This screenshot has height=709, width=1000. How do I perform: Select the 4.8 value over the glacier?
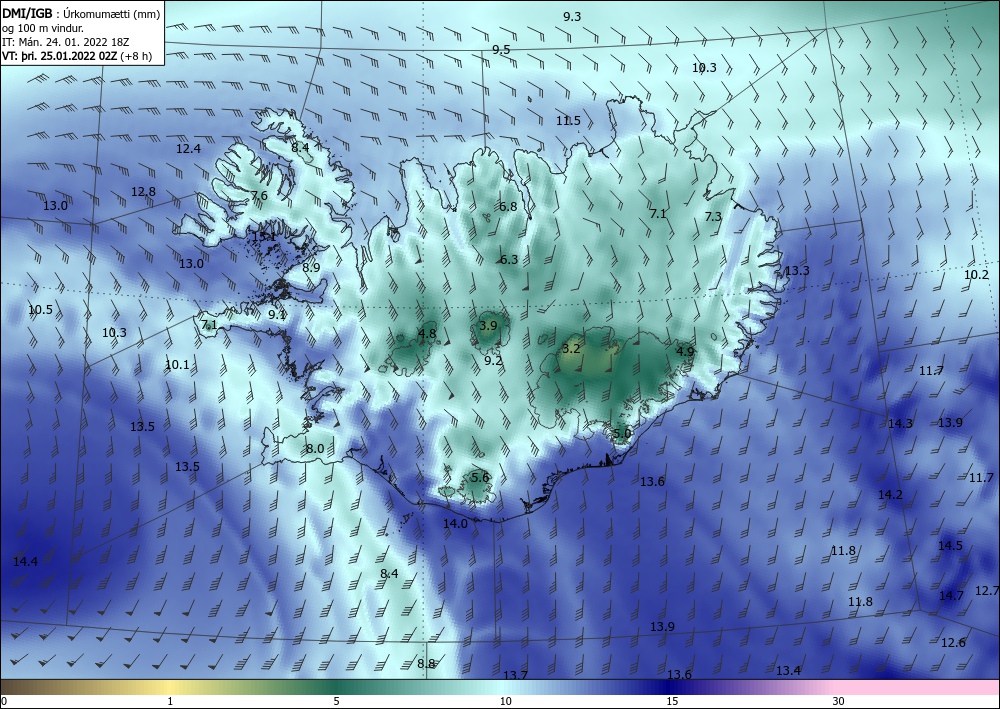click(427, 333)
